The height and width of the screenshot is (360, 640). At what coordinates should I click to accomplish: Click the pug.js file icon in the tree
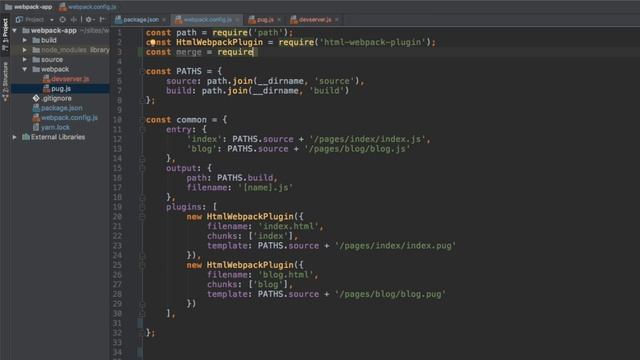(x=46, y=89)
